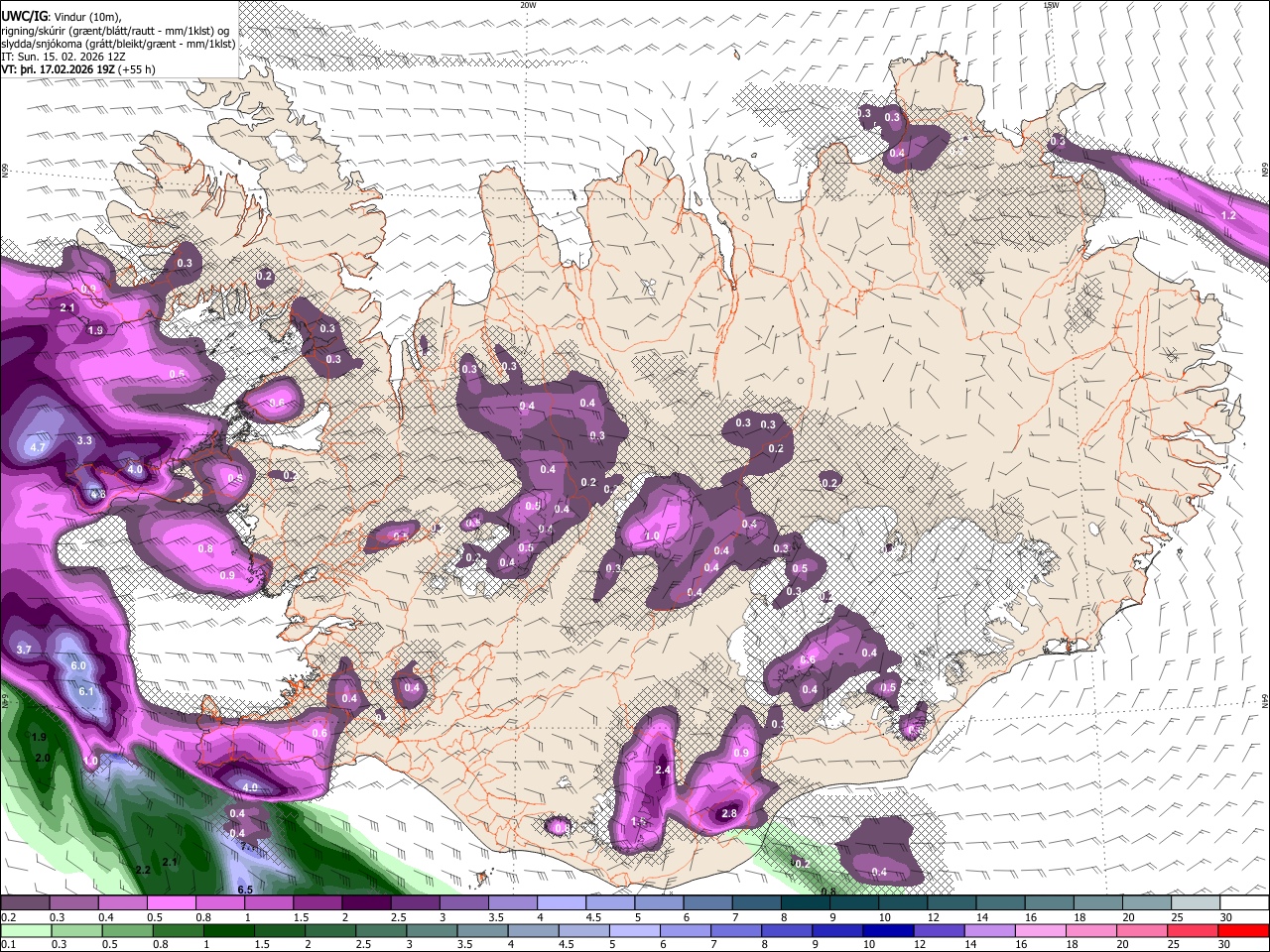
Task: Click the 6.1 precipitation value offshore
Action: point(86,692)
